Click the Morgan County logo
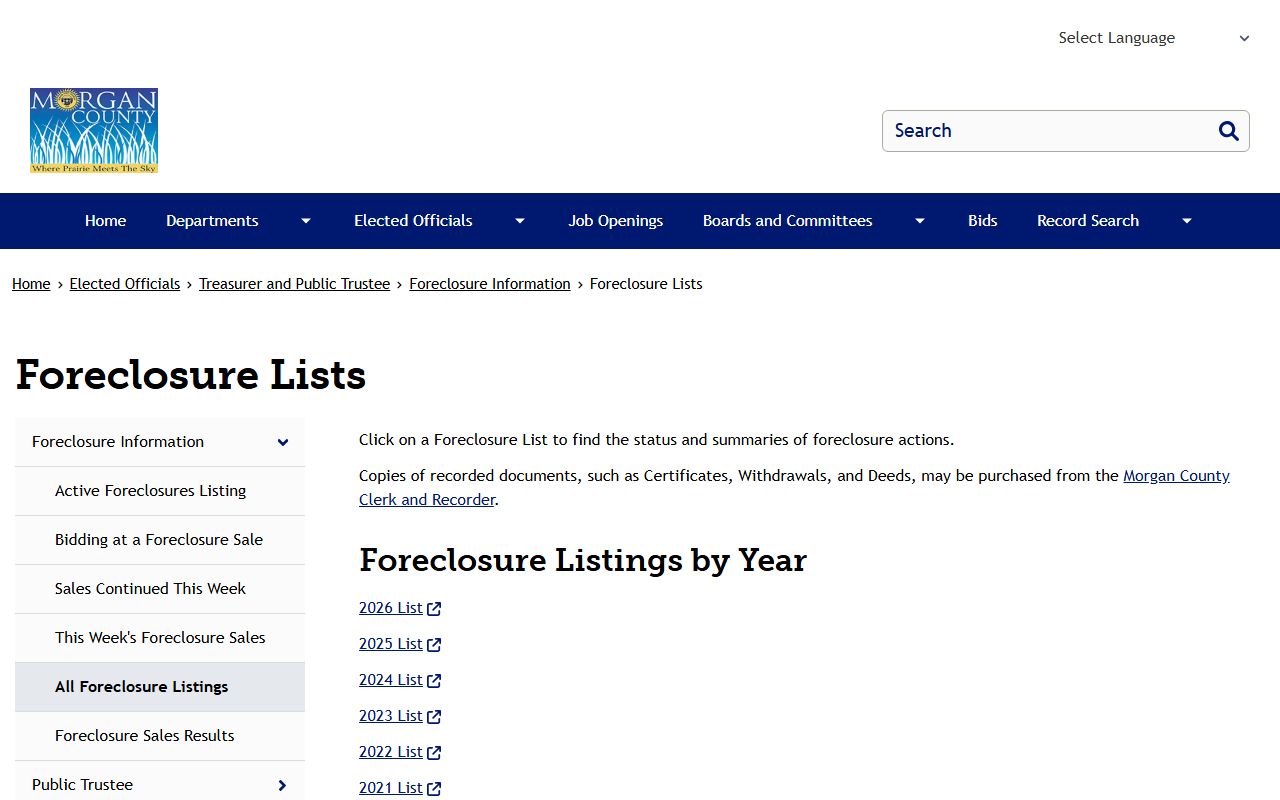The height and width of the screenshot is (800, 1280). tap(94, 131)
